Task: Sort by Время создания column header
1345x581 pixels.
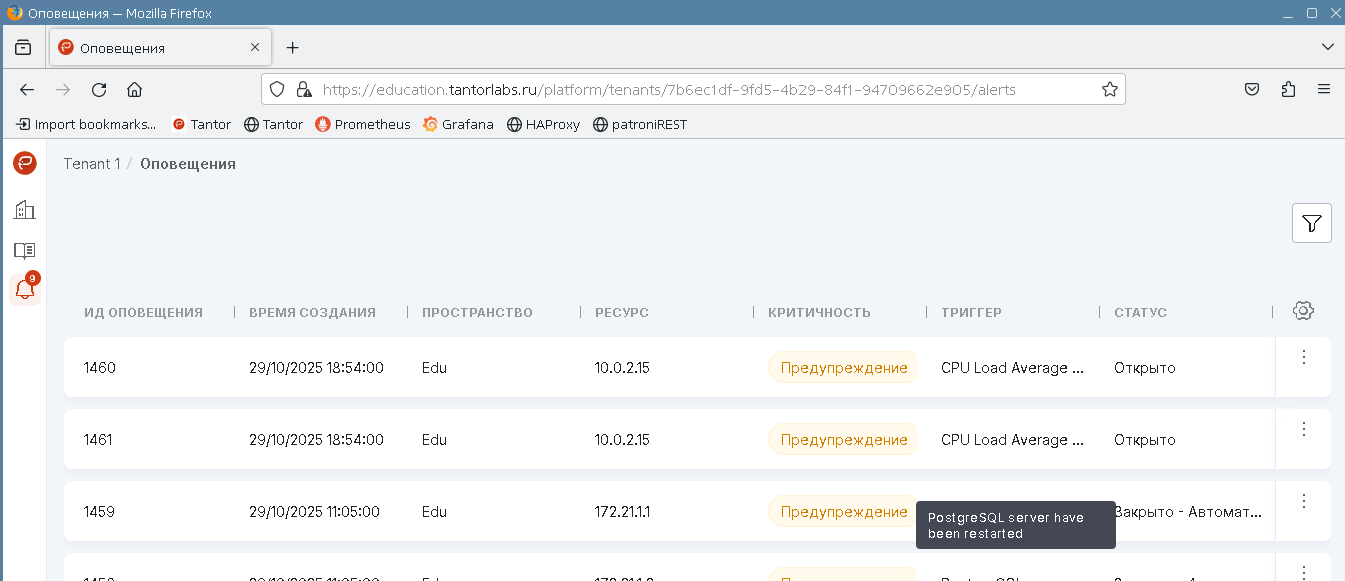Action: pyautogui.click(x=312, y=313)
